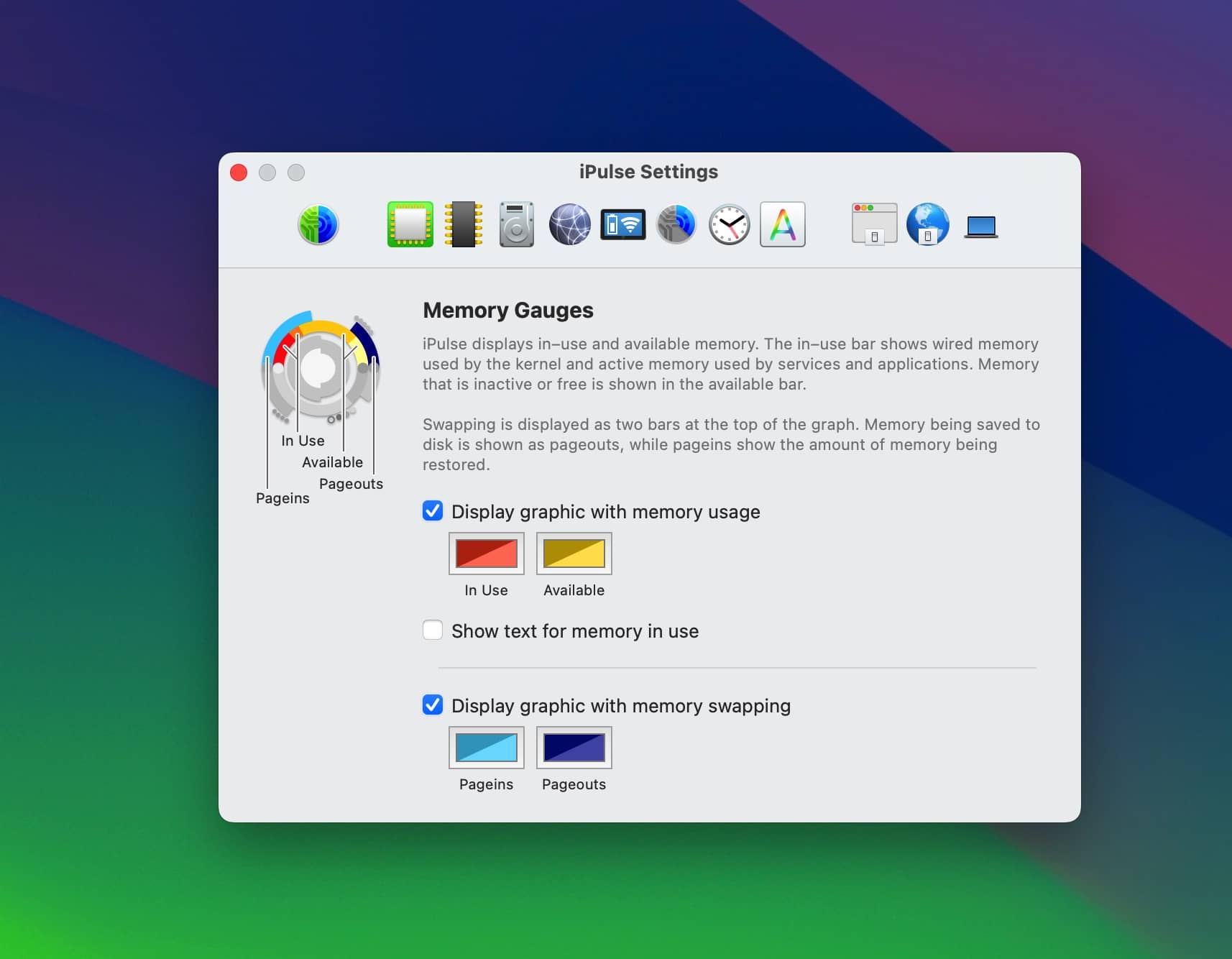Viewport: 1232px width, 959px height.
Task: Open the yellow Available color well
Action: point(574,554)
